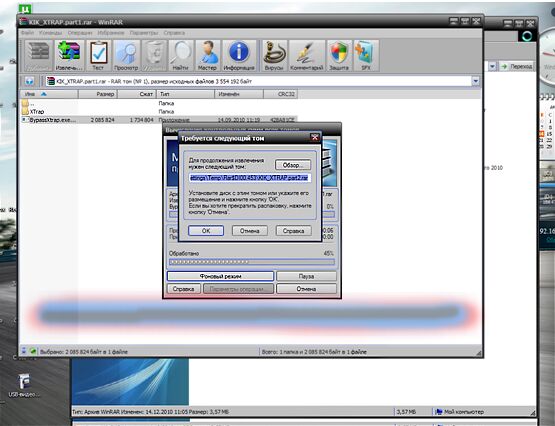
Task: Expand the address dropdown in background window
Action: (x=492, y=66)
